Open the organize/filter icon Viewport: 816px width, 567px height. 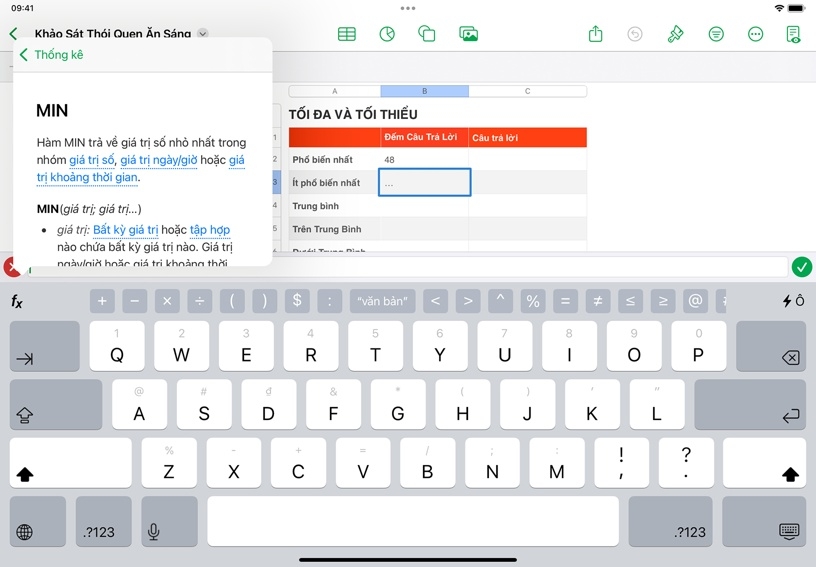pyautogui.click(x=716, y=34)
